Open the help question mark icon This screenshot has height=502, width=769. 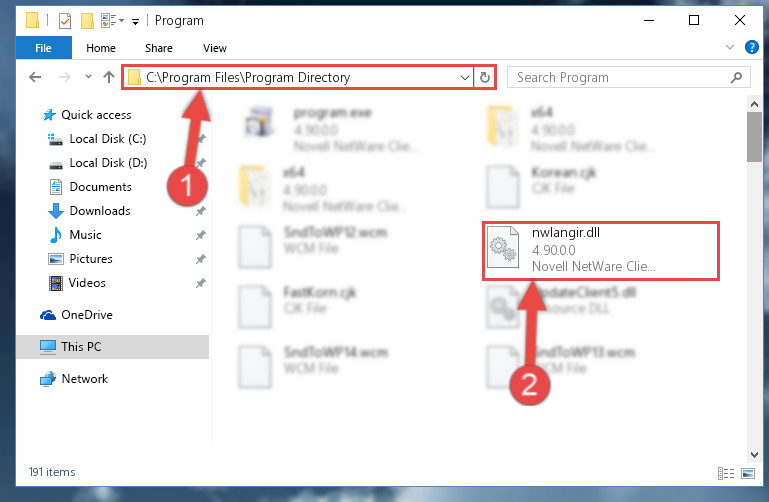click(x=751, y=48)
